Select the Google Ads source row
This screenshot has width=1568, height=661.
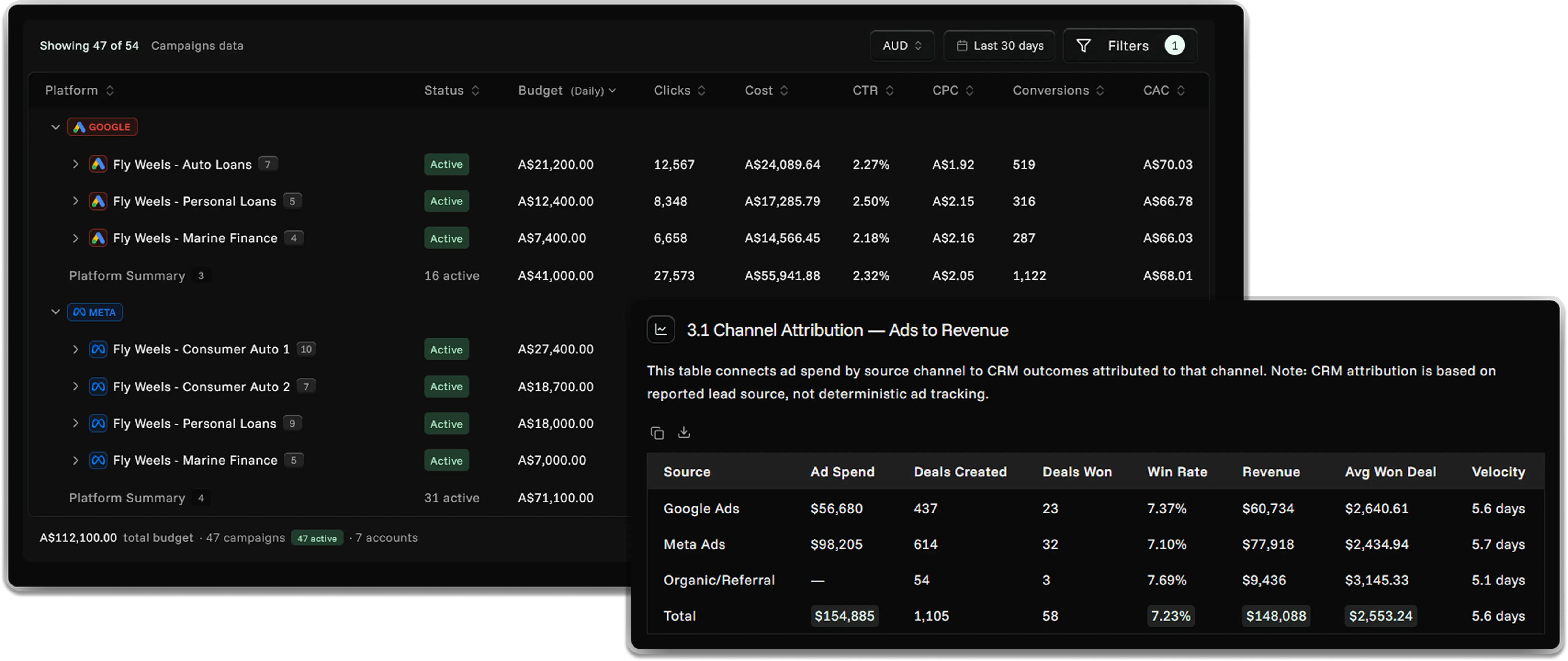(1095, 508)
